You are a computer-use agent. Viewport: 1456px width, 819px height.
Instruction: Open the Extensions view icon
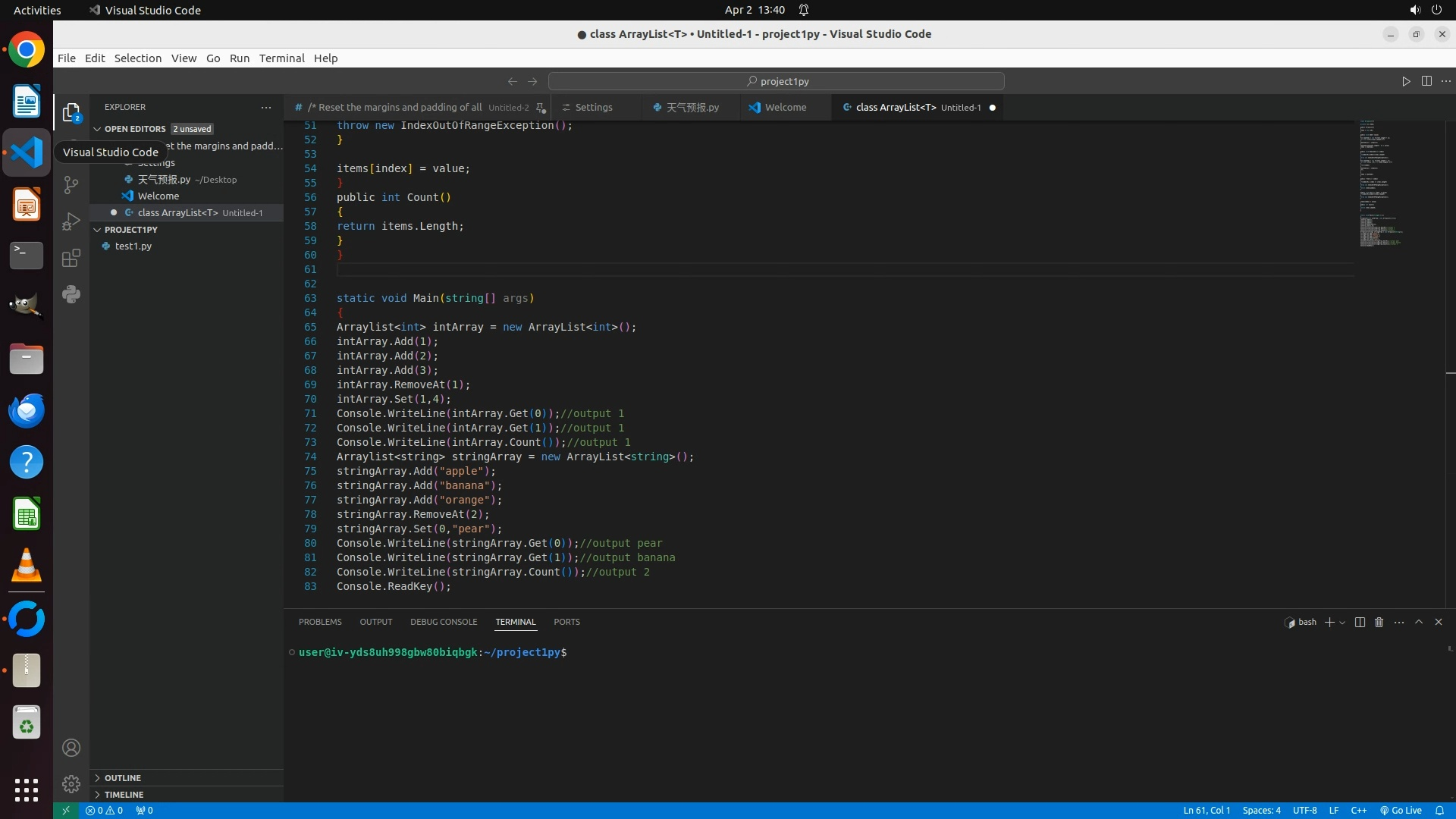71,258
